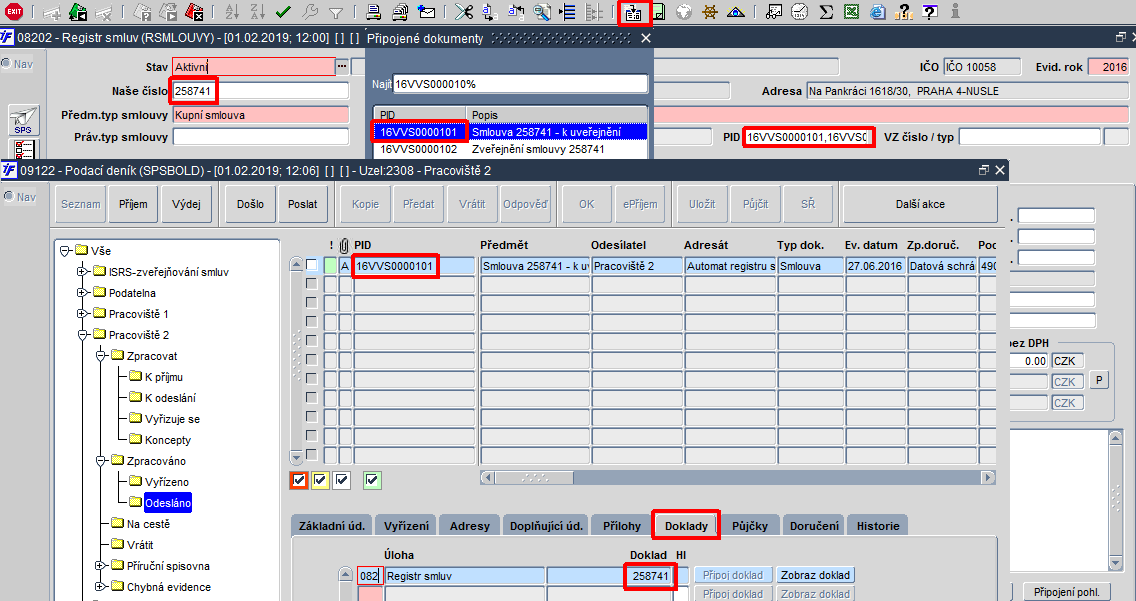Toggle the orange-bordered filter checkbox
Image resolution: width=1136 pixels, height=601 pixels.
298,479
